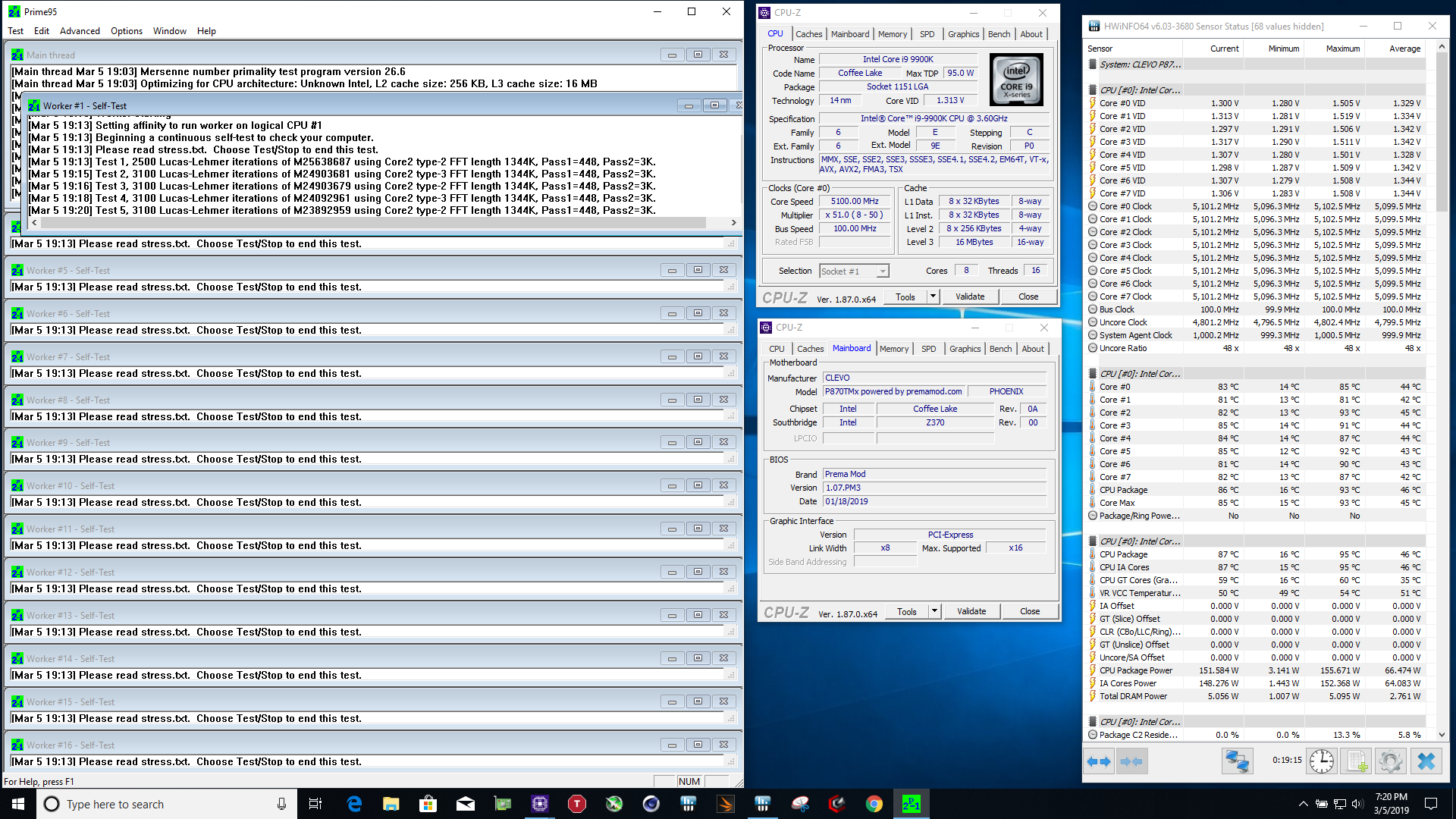Open Google Chrome from the taskbar
1456x819 pixels.
(874, 804)
